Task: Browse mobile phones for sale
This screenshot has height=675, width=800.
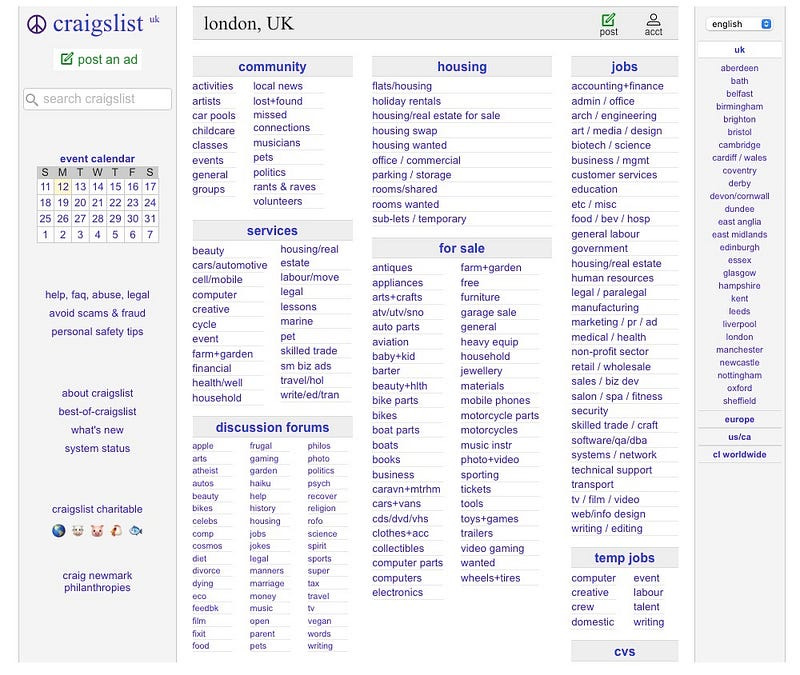Action: (495, 401)
